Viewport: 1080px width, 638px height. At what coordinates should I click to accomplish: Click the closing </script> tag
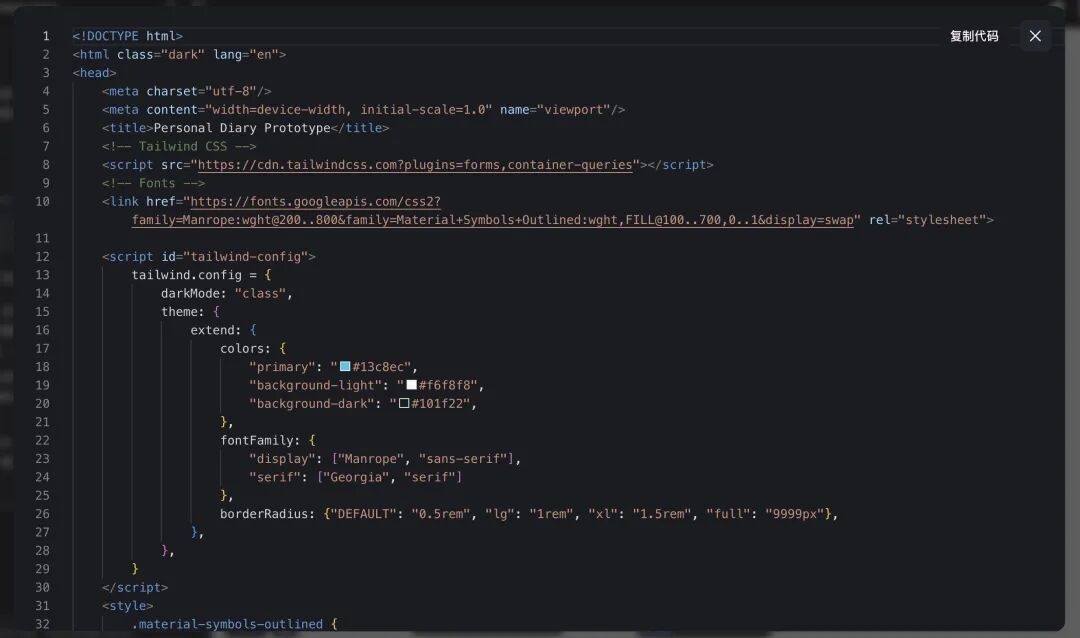point(135,587)
